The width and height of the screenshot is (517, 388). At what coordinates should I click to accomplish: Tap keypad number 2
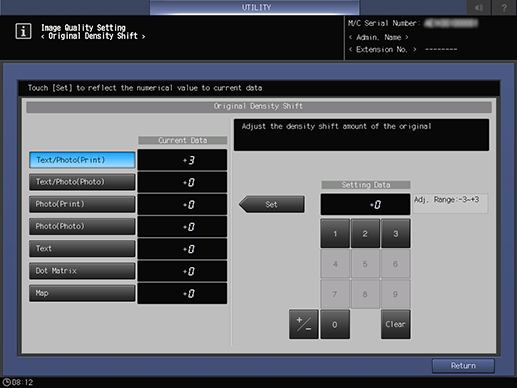pos(365,234)
